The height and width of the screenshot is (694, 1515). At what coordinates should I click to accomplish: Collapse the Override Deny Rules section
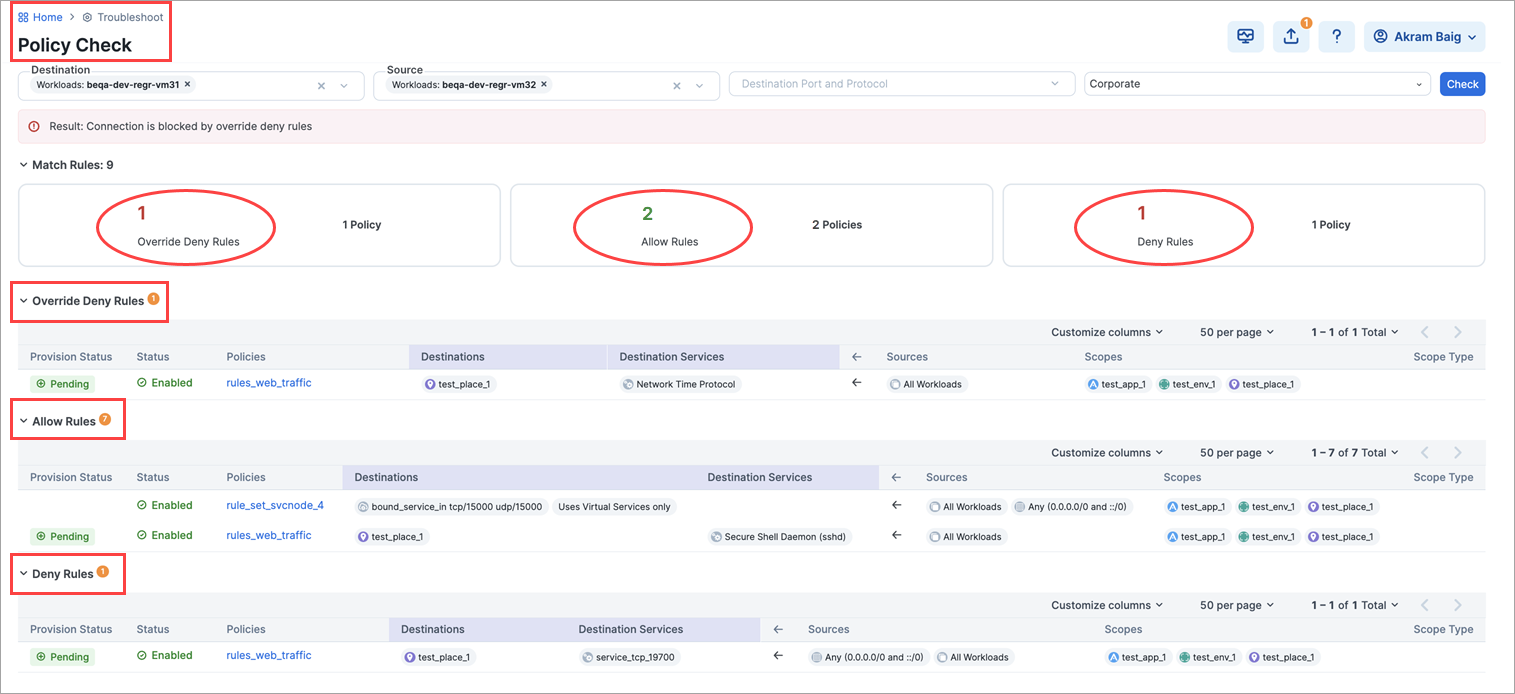pyautogui.click(x=24, y=301)
